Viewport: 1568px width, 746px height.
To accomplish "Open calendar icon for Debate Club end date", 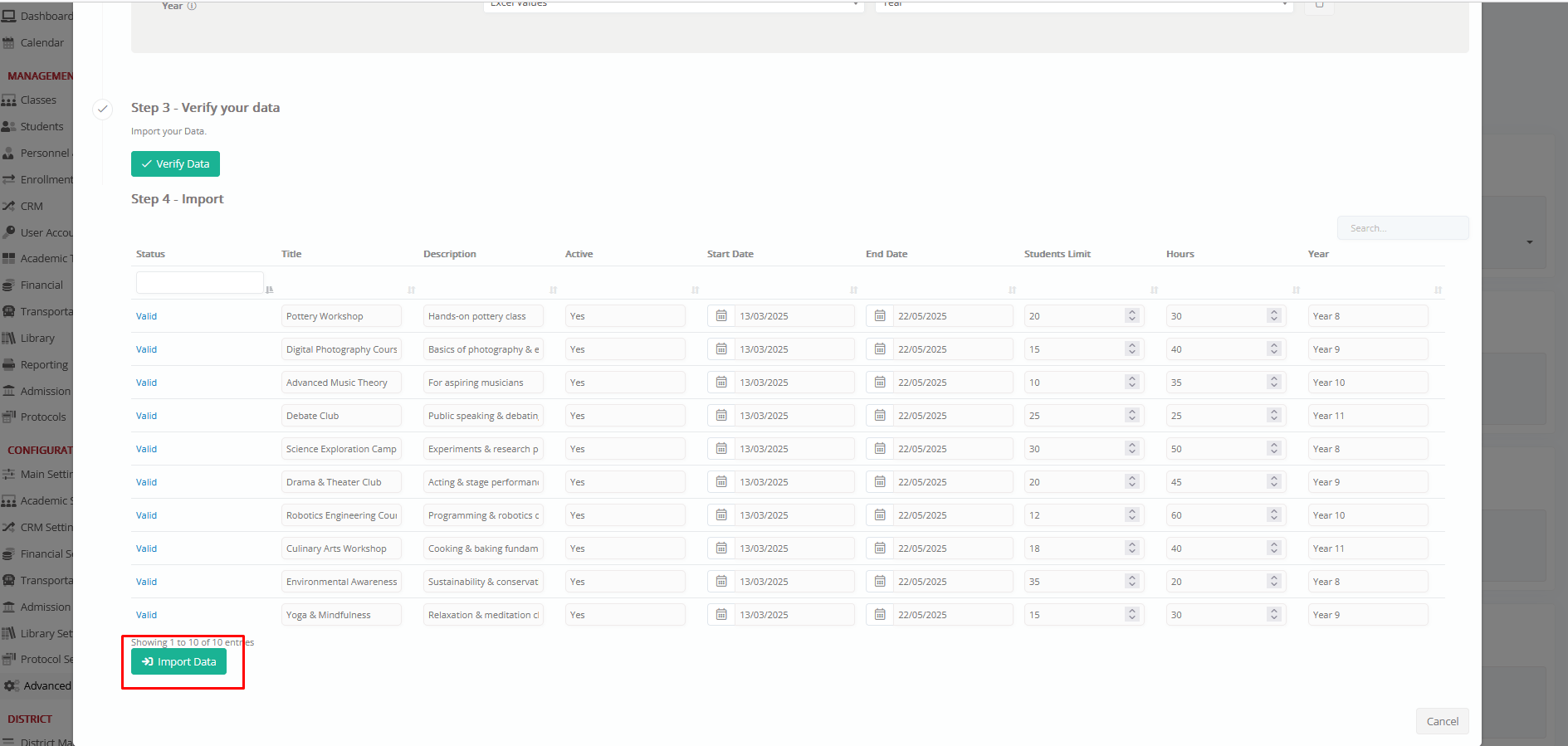I will click(x=880, y=416).
